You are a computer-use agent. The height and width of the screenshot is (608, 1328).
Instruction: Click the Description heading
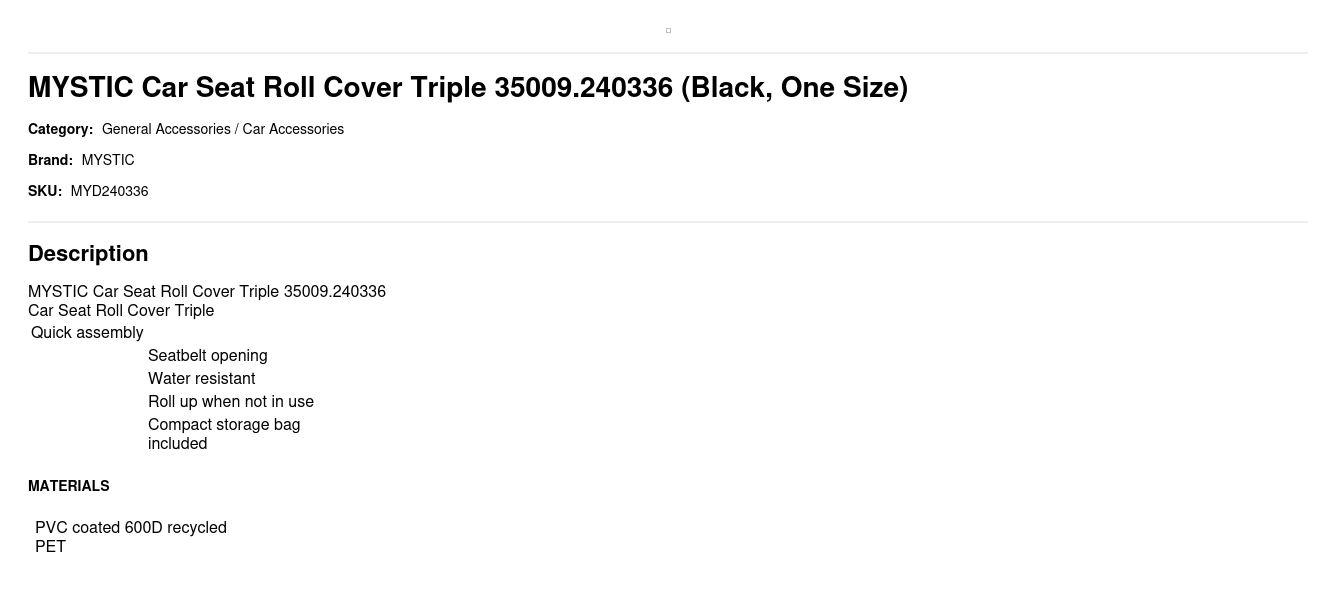(88, 253)
